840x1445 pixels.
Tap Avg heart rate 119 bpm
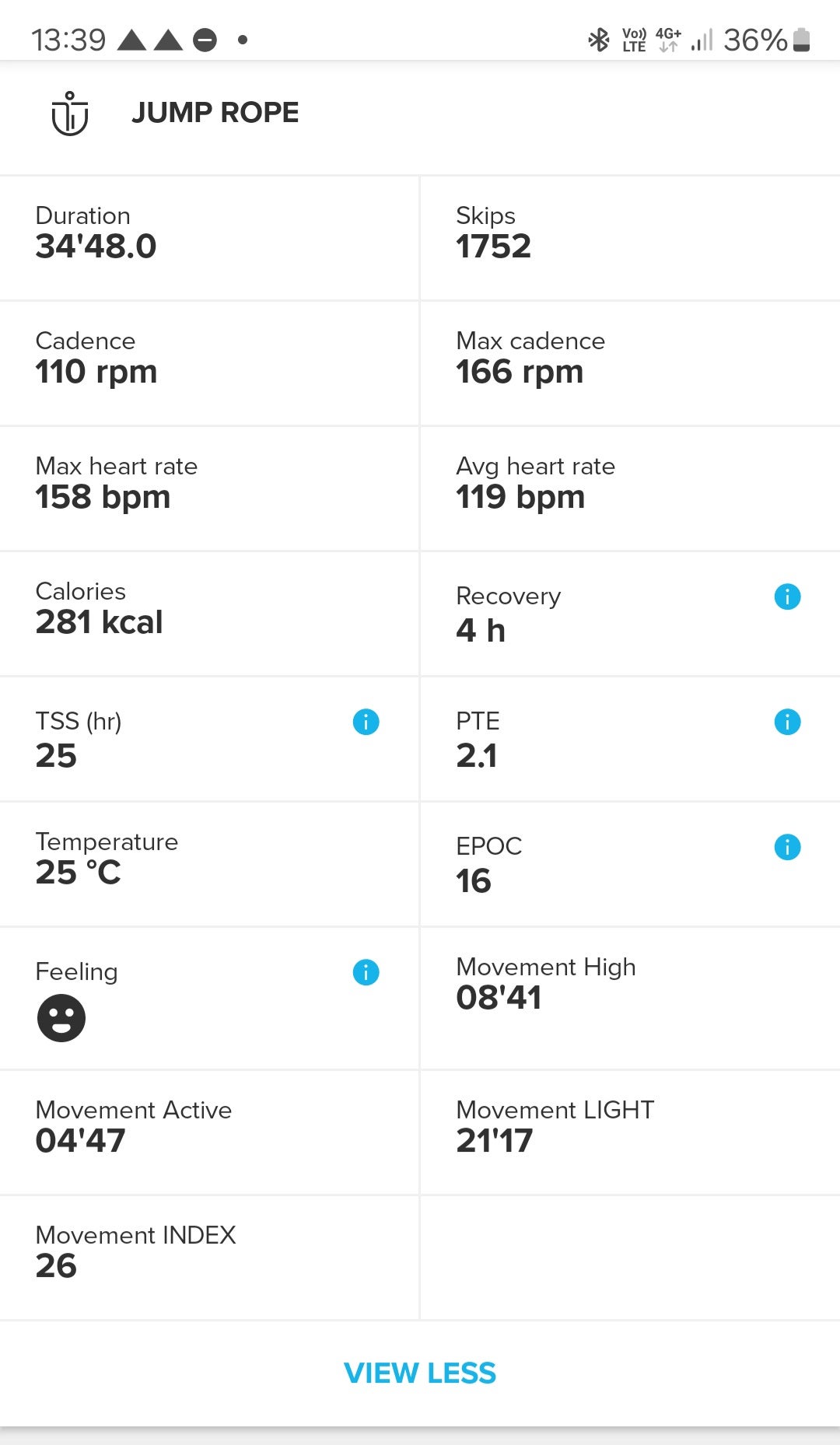630,488
